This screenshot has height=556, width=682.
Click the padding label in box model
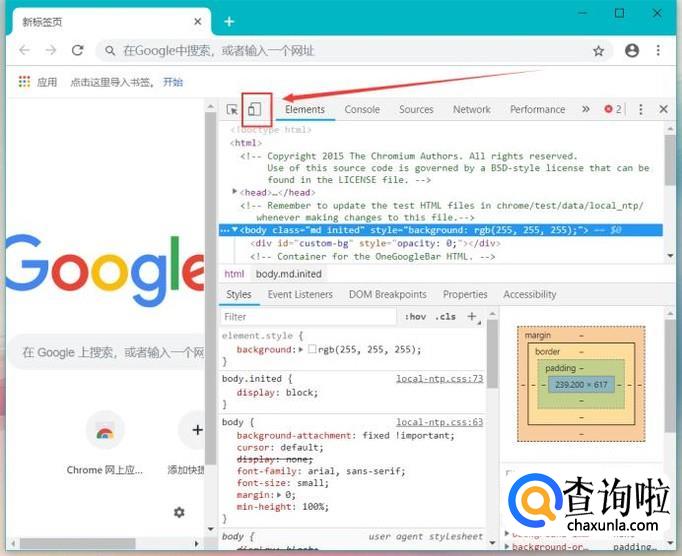point(560,368)
